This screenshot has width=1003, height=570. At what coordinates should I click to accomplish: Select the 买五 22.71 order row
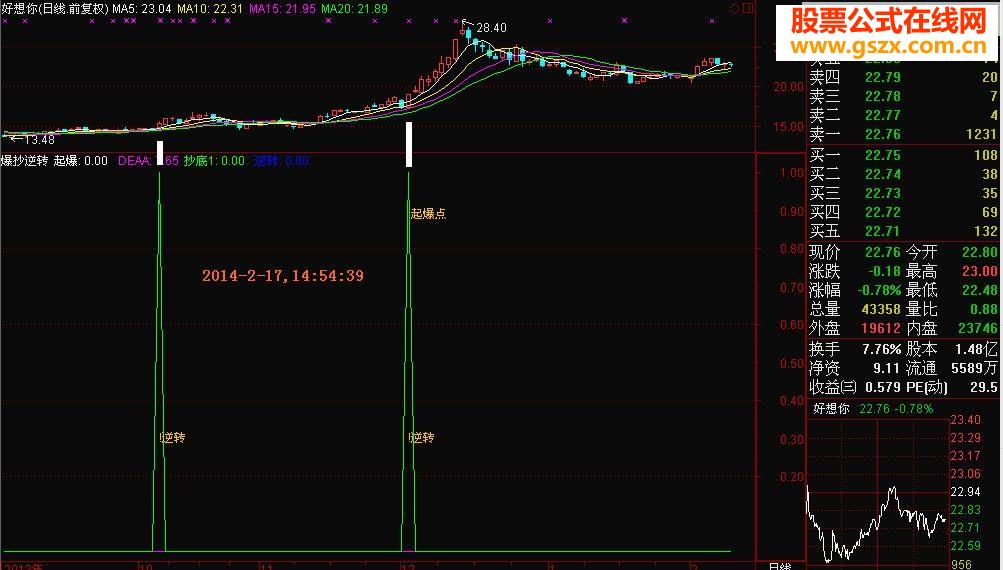(903, 232)
